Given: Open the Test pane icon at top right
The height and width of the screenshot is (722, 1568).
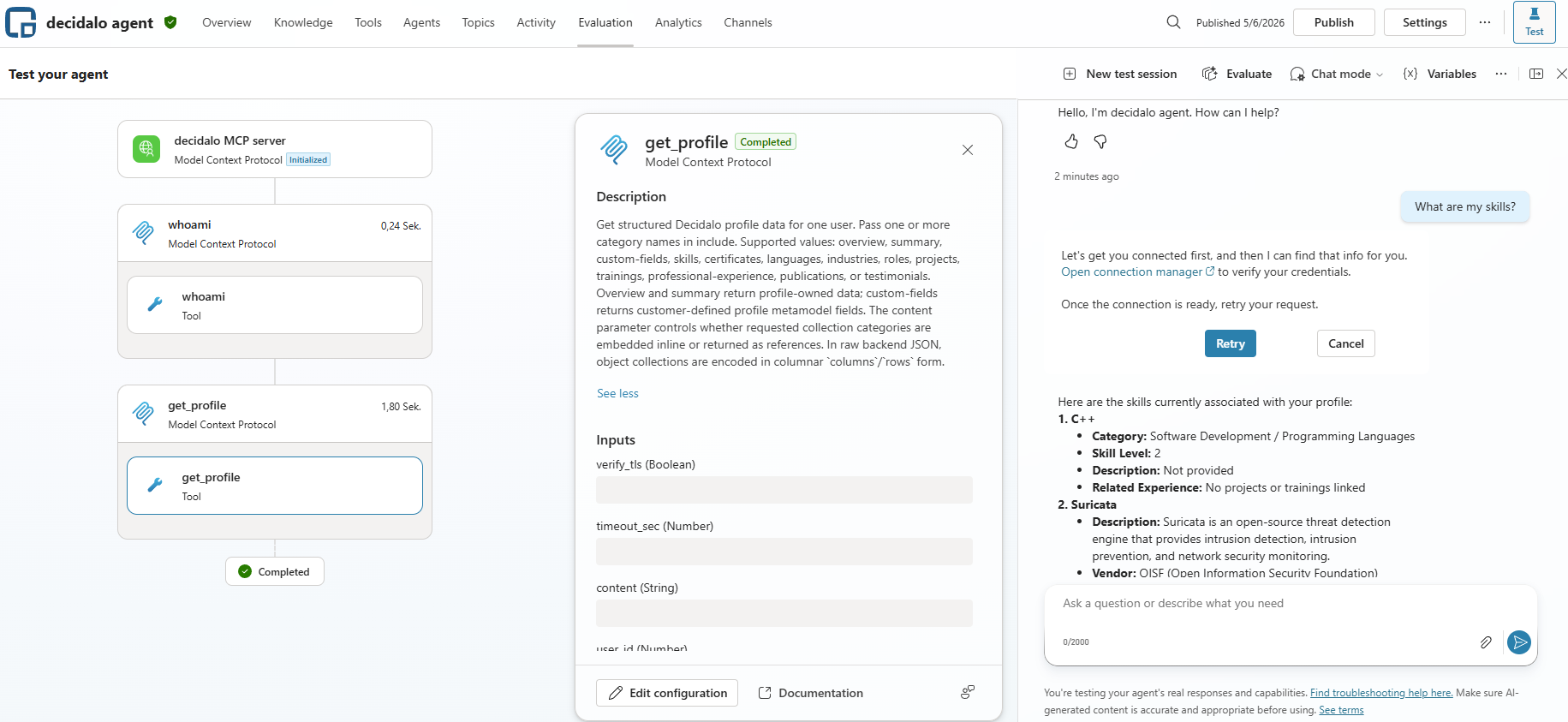Looking at the screenshot, I should 1535,22.
